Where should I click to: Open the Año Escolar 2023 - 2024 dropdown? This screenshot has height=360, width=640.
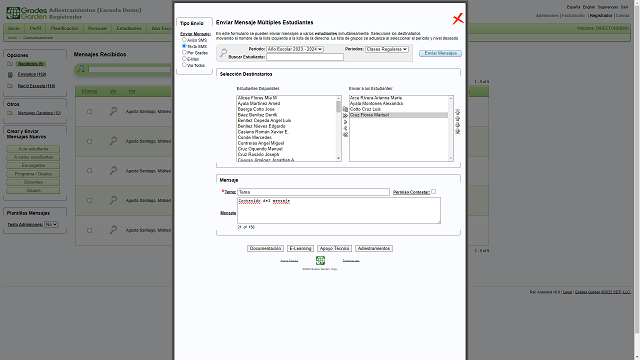click(295, 49)
